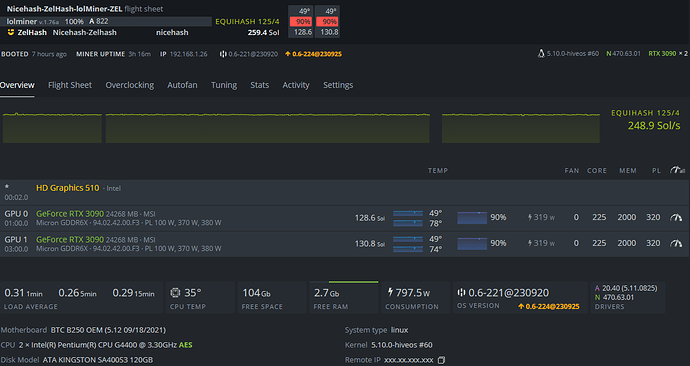Click the Drivers card with A 20.40
Image resolution: width=690 pixels, height=366 pixels.
628,298
